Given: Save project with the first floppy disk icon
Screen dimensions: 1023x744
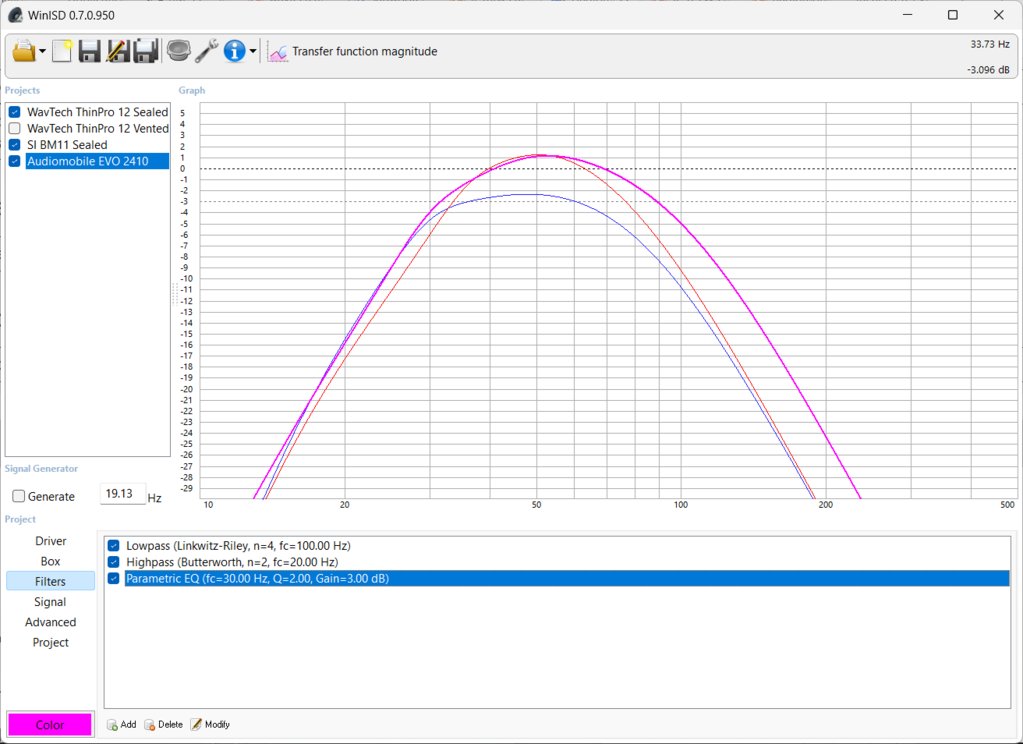Looking at the screenshot, I should click(x=89, y=51).
